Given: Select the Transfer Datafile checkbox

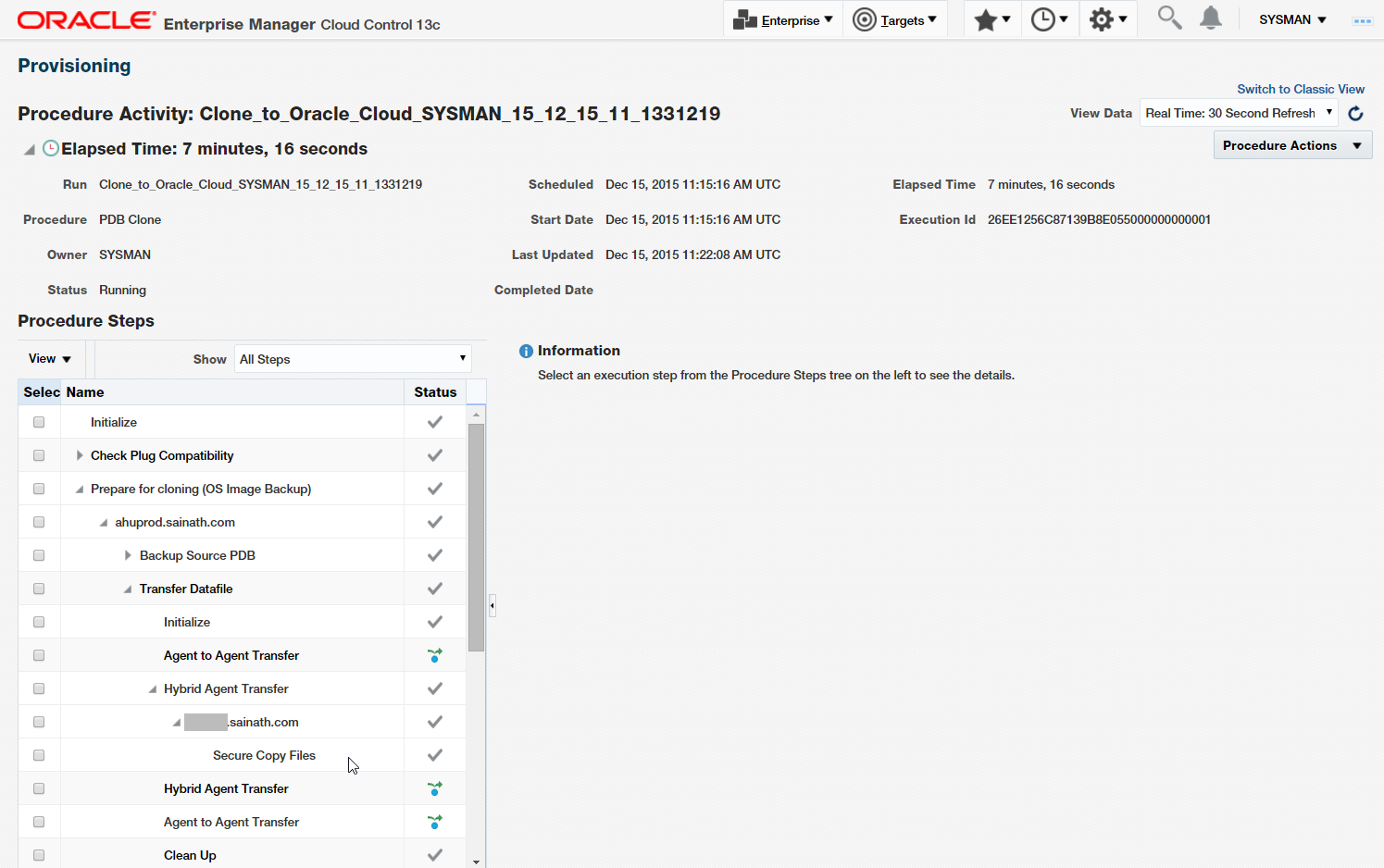Looking at the screenshot, I should pos(39,589).
